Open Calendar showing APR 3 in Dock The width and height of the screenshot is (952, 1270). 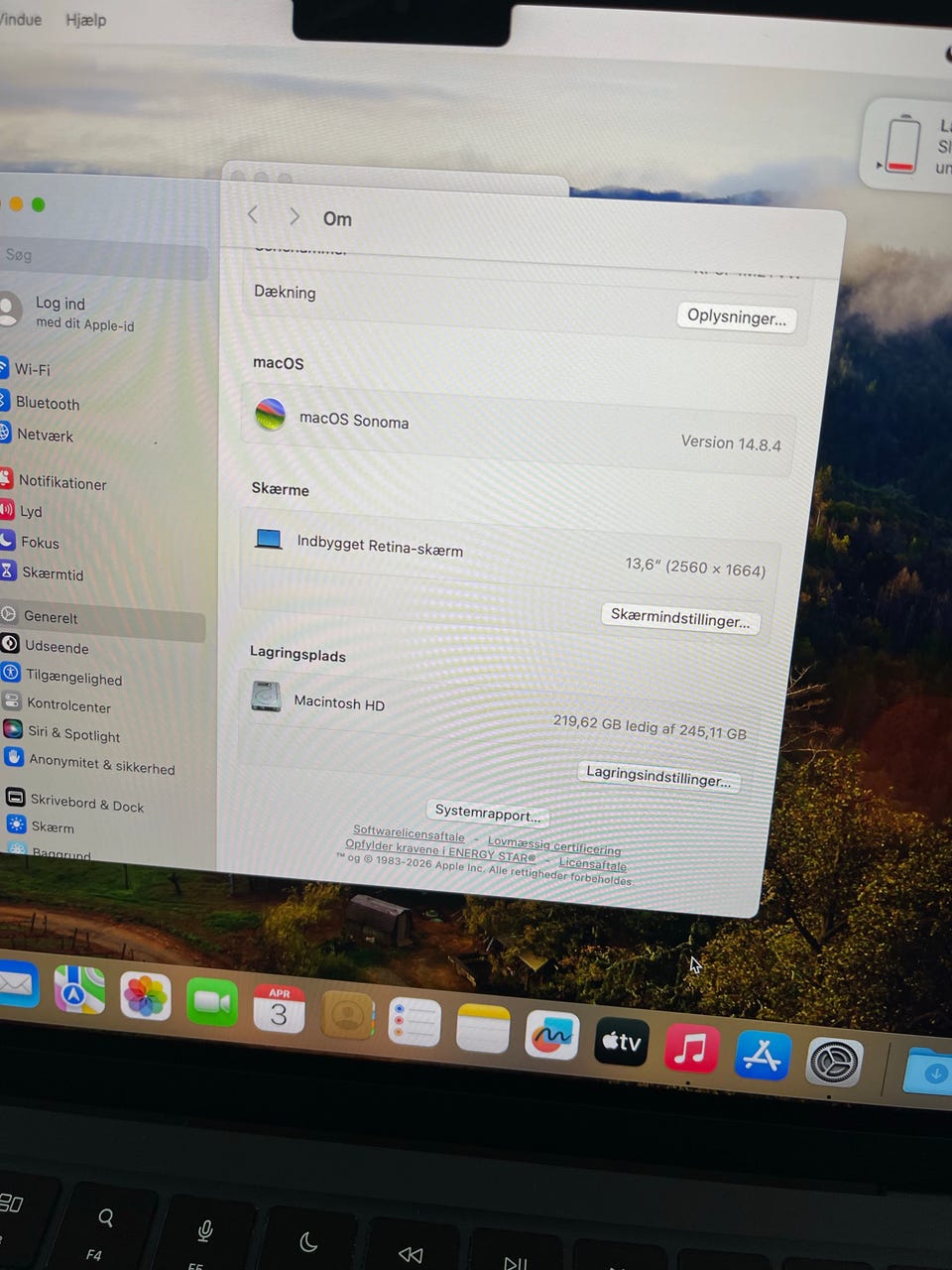[280, 1009]
